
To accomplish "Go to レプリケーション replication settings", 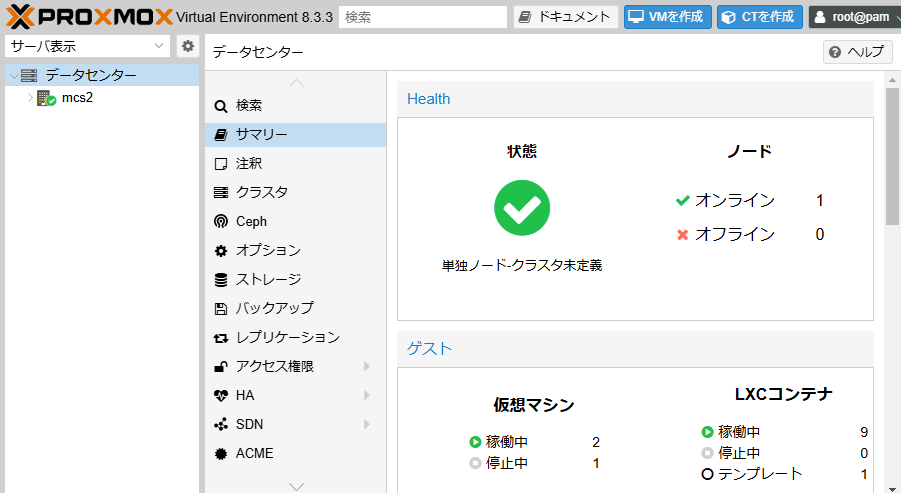I will pos(295,337).
